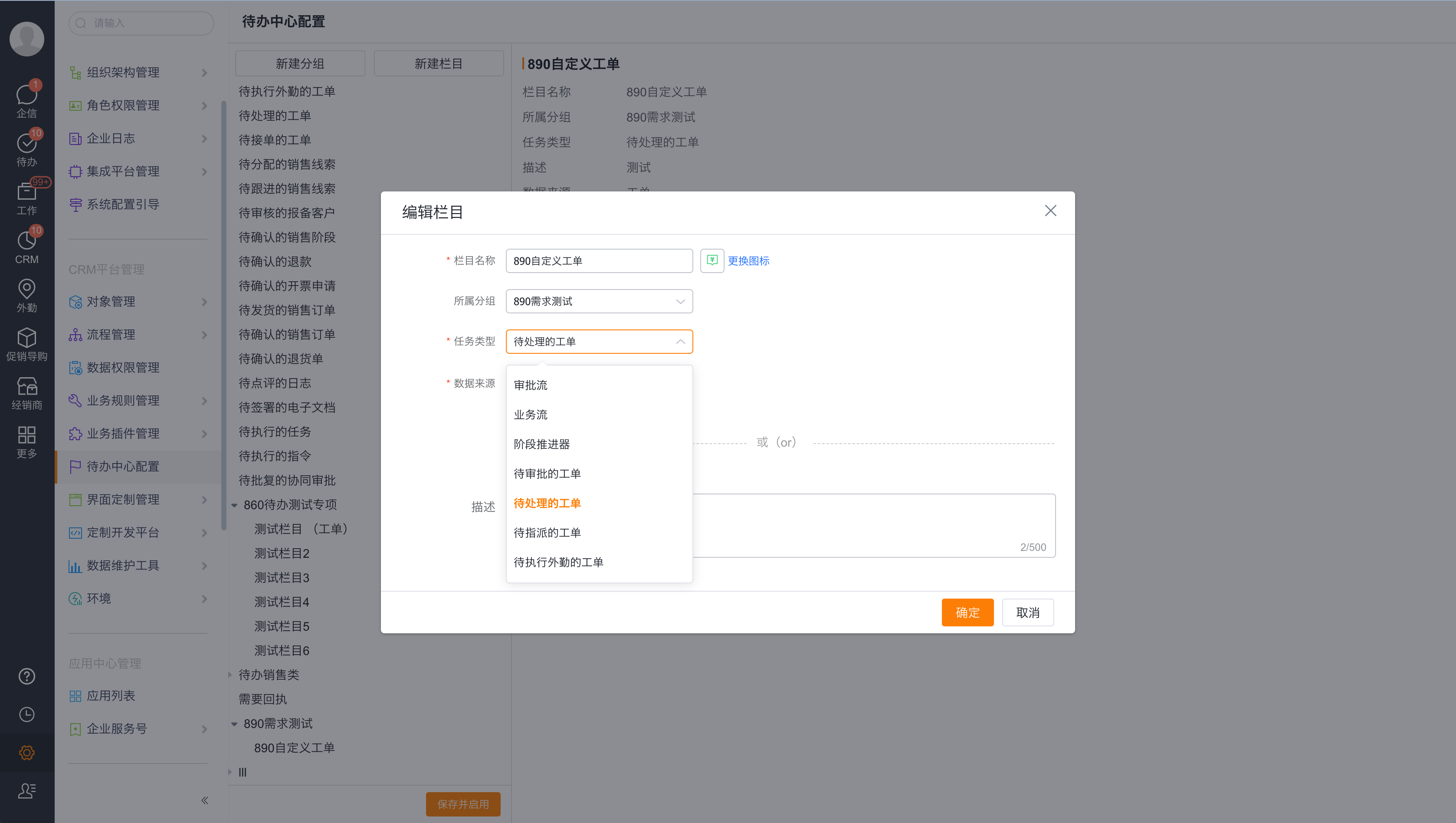Image resolution: width=1456 pixels, height=823 pixels.
Task: Click the help question mark icon
Action: 26,676
